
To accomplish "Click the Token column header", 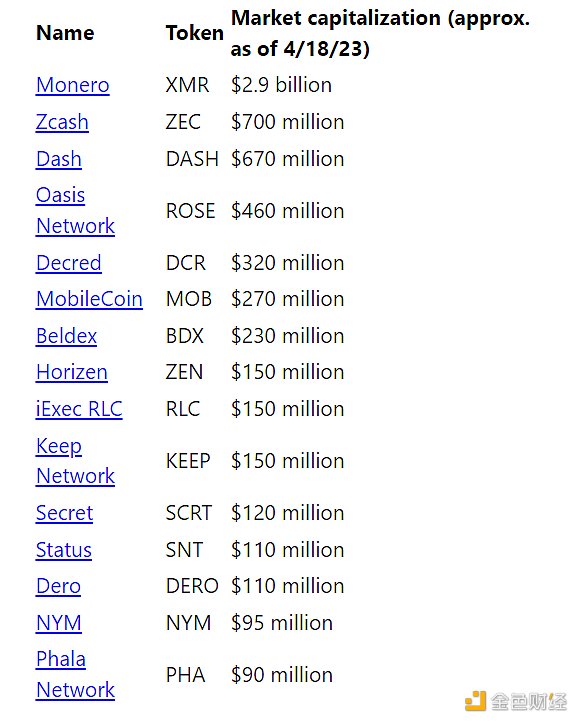I will click(195, 33).
